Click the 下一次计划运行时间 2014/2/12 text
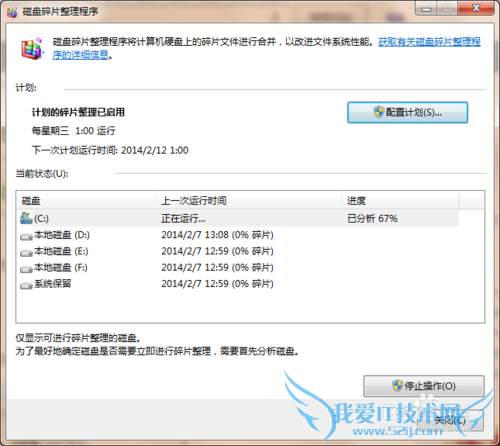The image size is (500, 446). coord(110,150)
